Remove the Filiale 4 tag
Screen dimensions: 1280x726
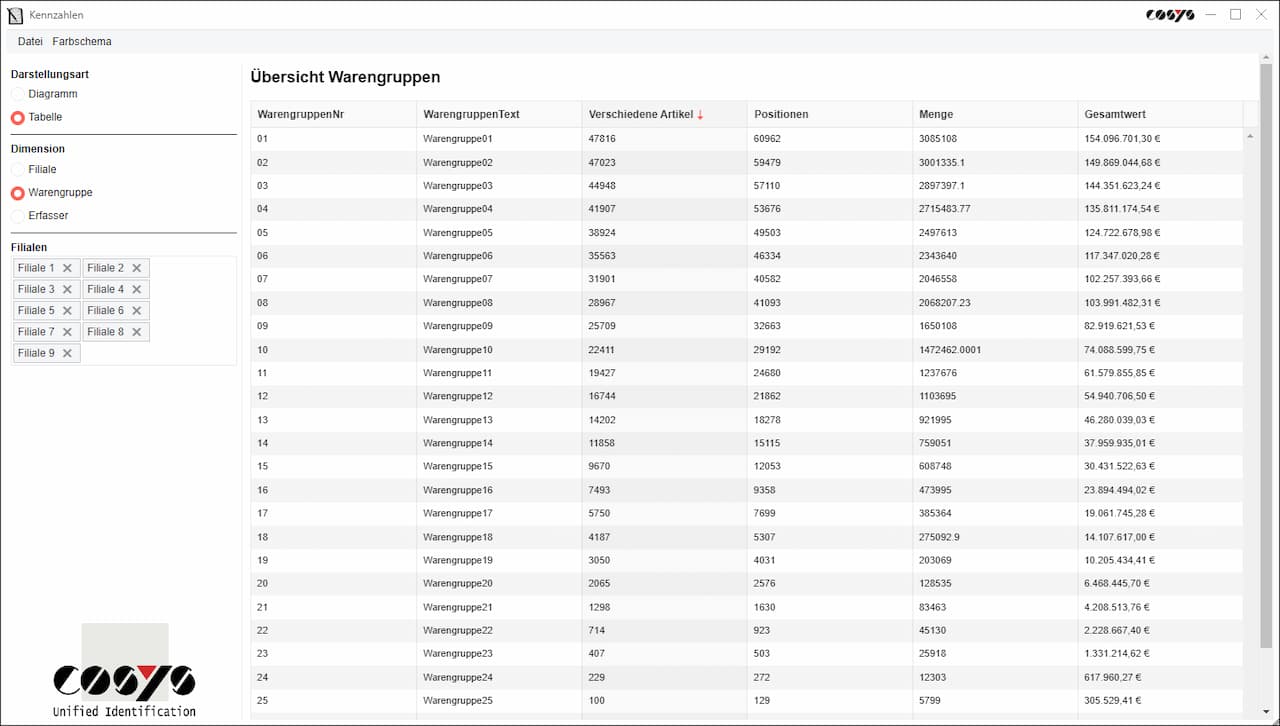click(x=137, y=289)
